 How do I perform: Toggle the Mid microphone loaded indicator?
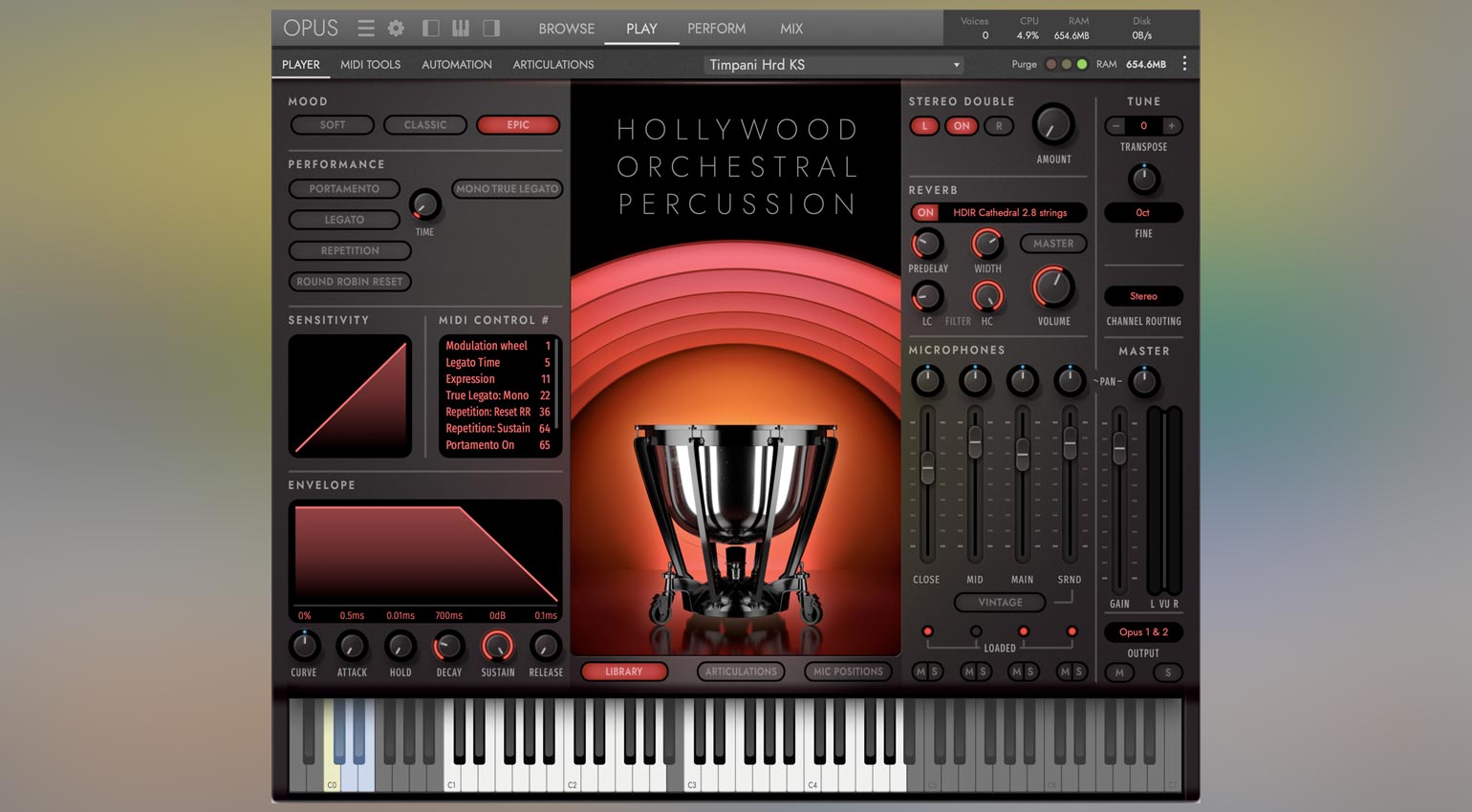(x=976, y=631)
